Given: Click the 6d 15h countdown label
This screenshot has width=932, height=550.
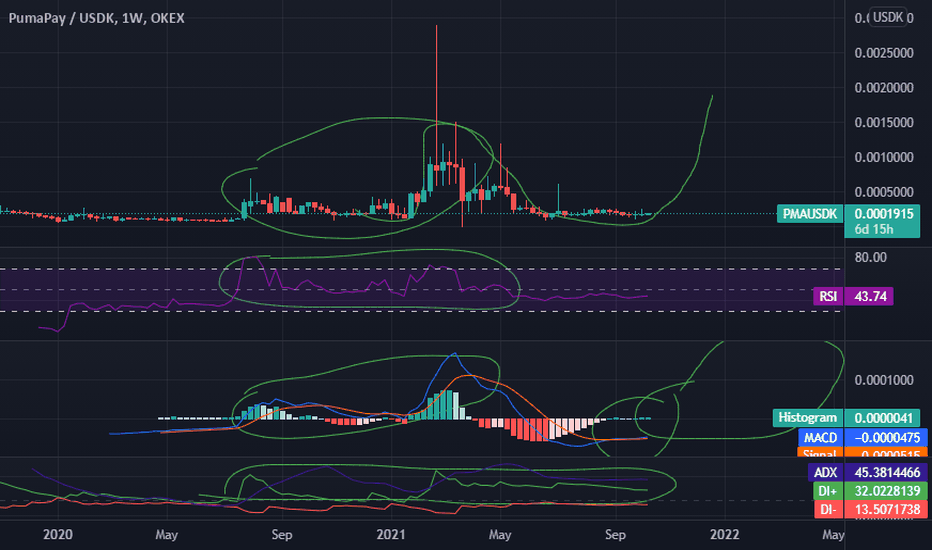Looking at the screenshot, I should coord(874,230).
